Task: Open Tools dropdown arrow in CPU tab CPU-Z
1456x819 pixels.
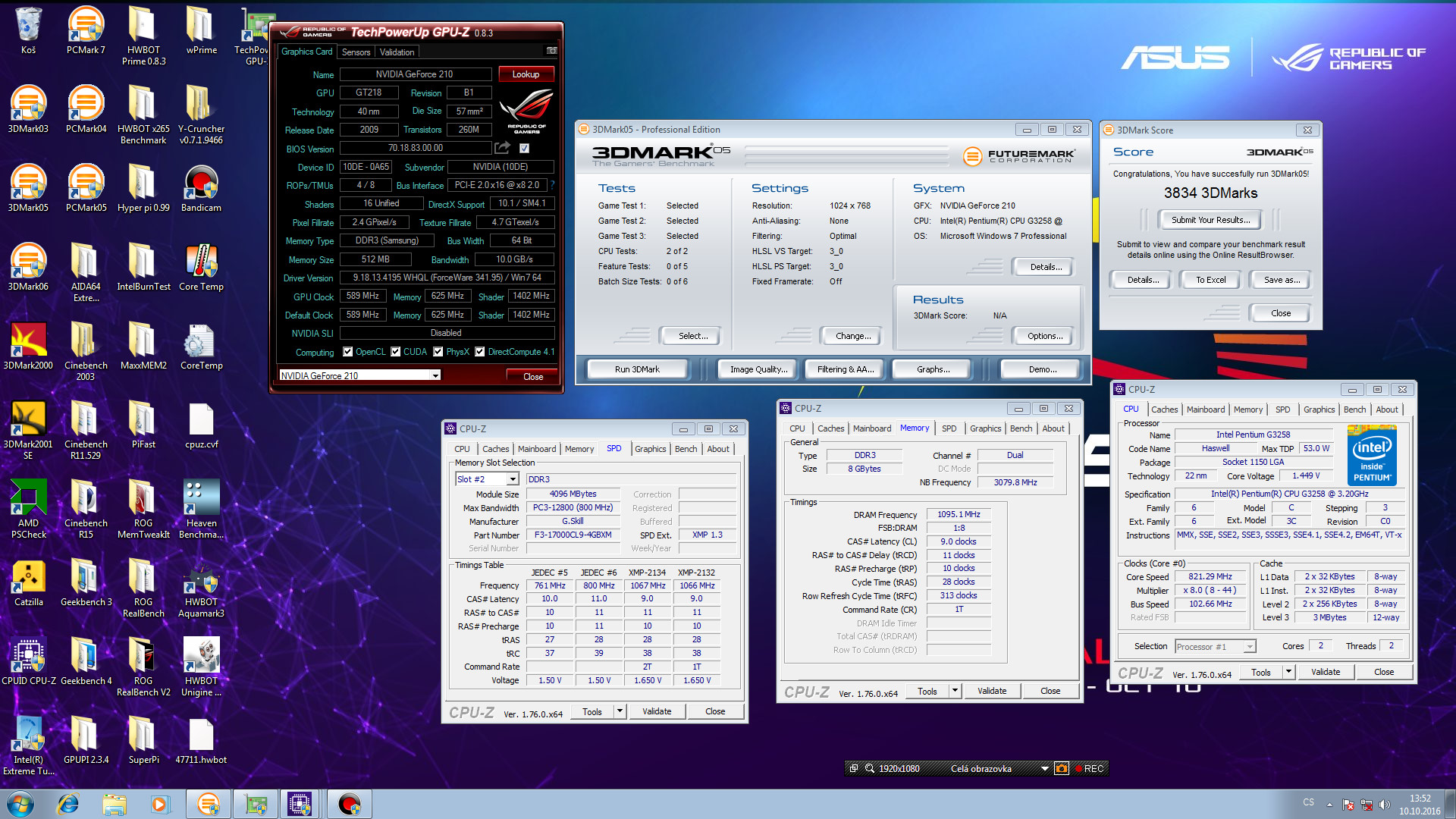Action: [1288, 672]
